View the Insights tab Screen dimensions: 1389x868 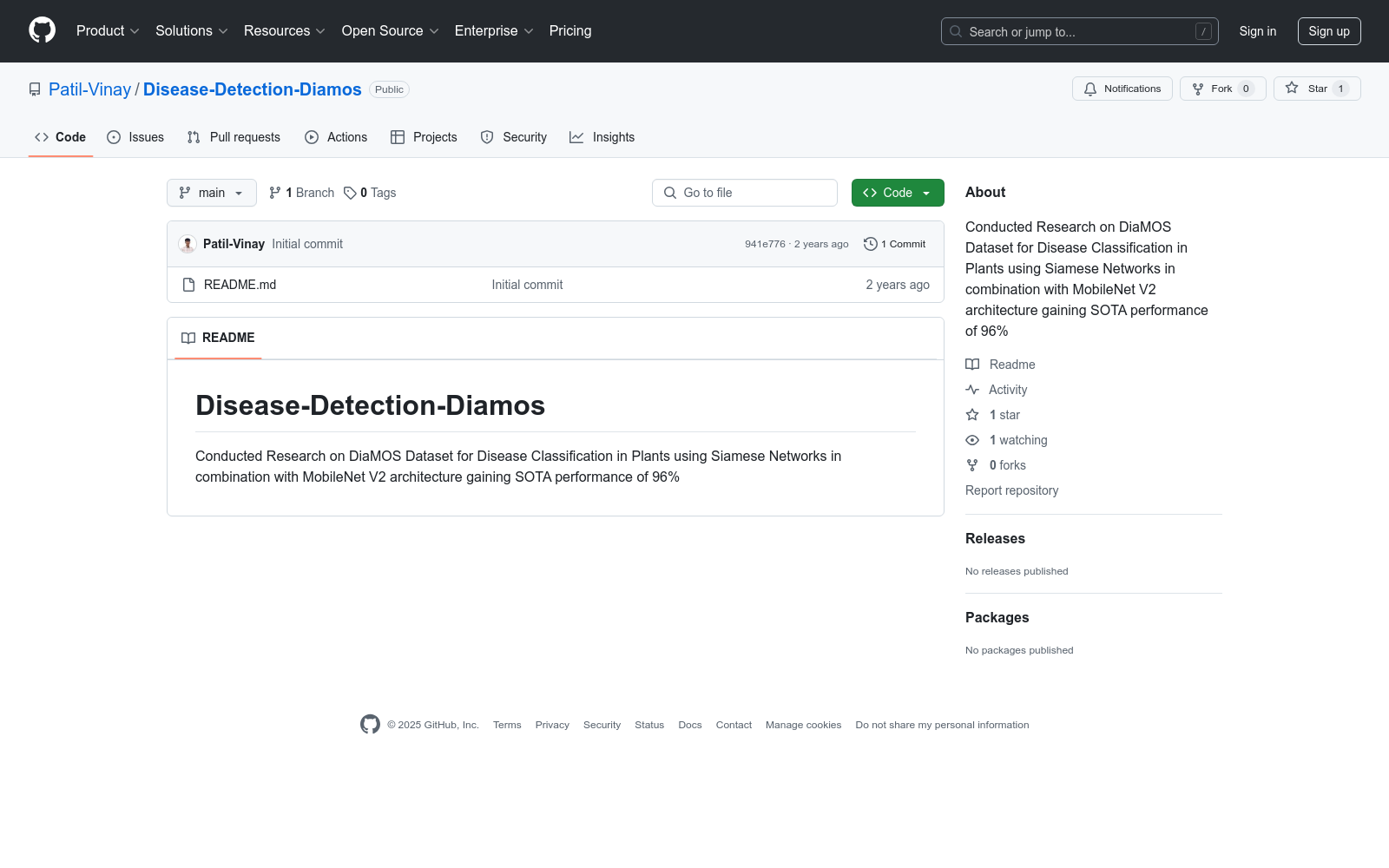click(602, 137)
